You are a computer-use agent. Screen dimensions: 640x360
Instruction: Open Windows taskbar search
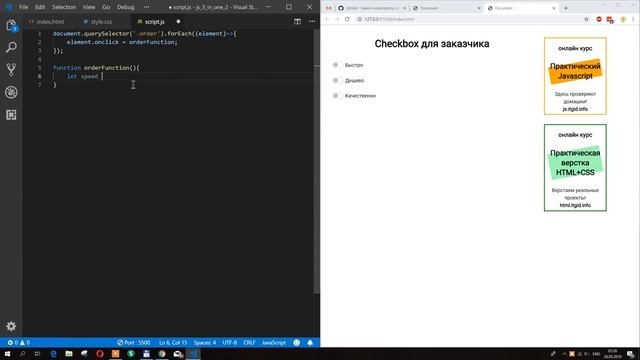(22, 354)
